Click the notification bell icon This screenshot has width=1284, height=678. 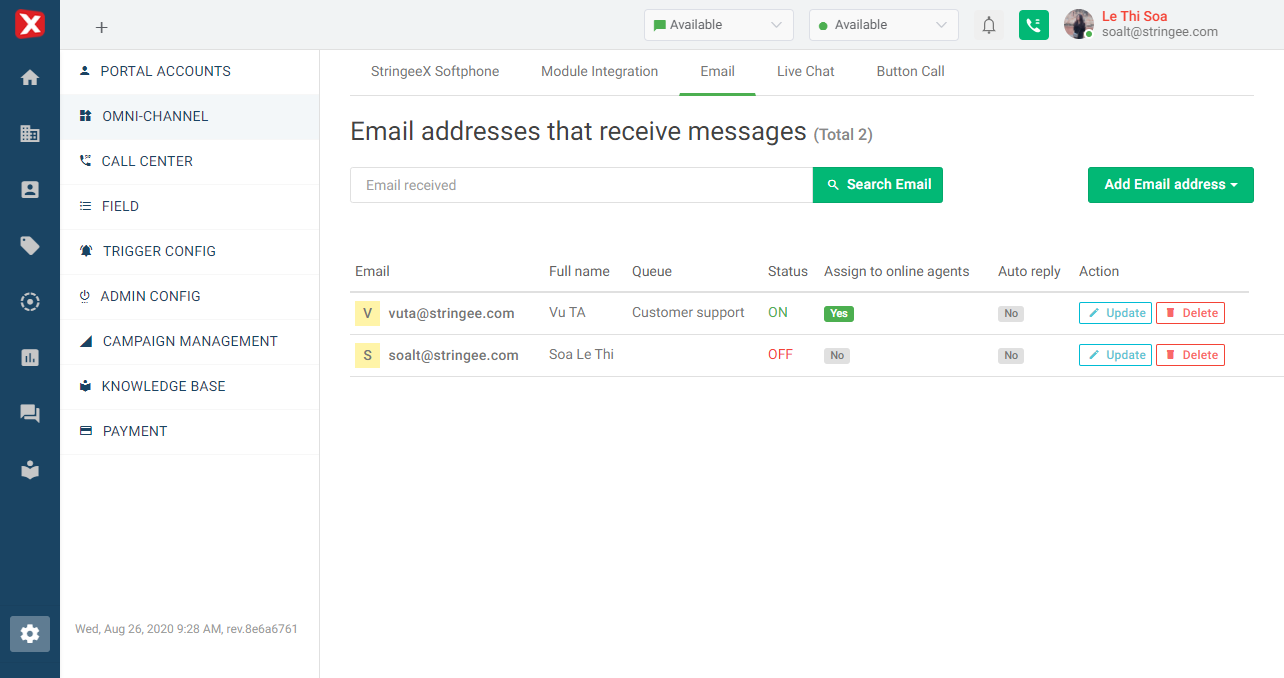[989, 25]
